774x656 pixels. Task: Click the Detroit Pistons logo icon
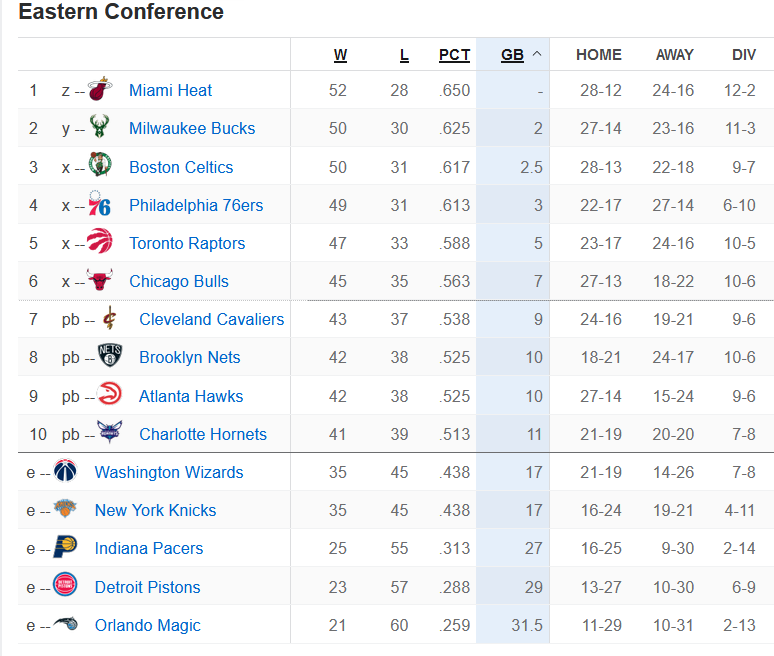(65, 585)
